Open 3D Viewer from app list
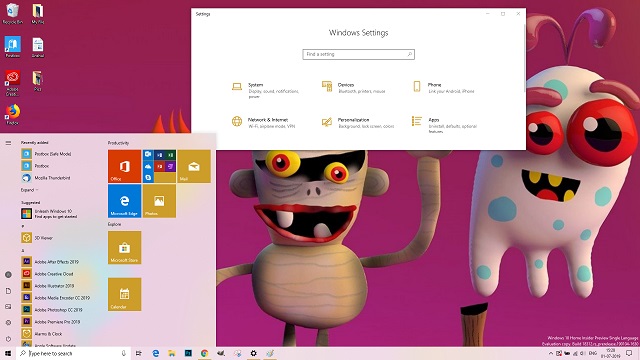Viewport: 640px width, 360px height. 38,238
